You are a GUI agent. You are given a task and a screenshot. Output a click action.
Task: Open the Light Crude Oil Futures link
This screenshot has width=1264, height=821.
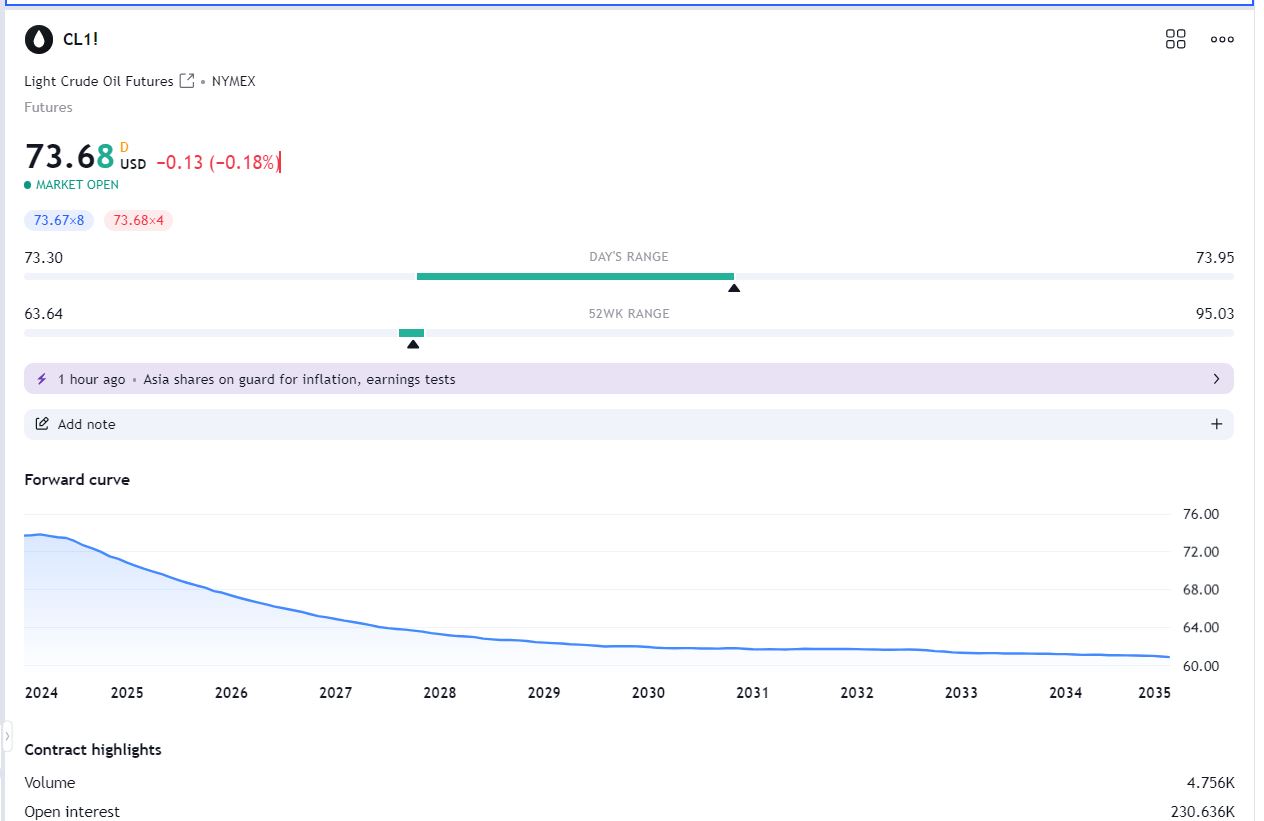click(x=99, y=81)
